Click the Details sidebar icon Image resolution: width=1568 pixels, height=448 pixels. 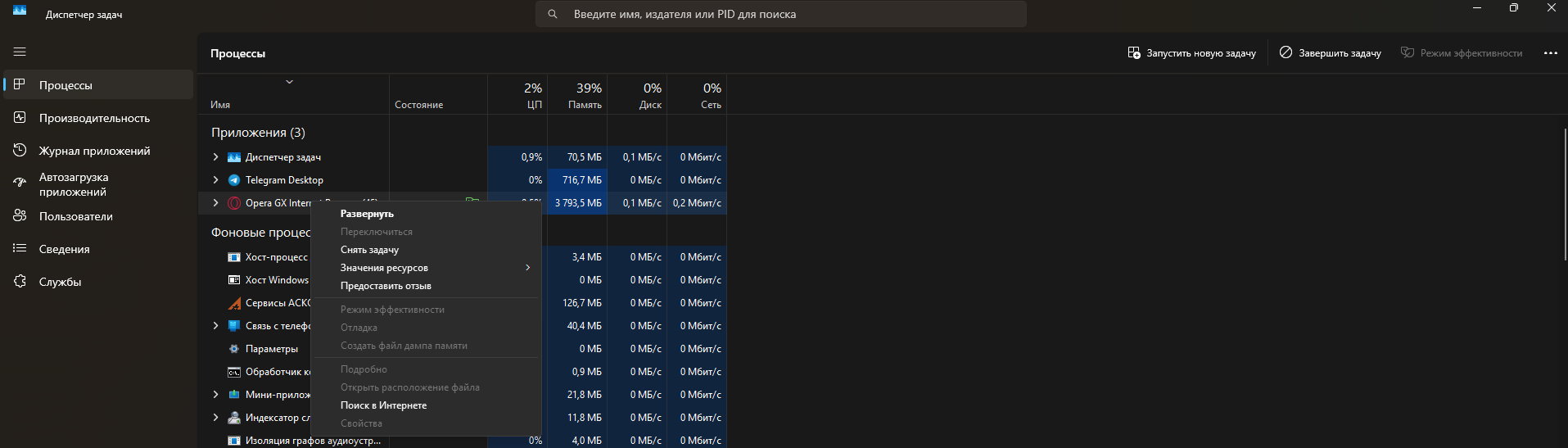(x=20, y=248)
